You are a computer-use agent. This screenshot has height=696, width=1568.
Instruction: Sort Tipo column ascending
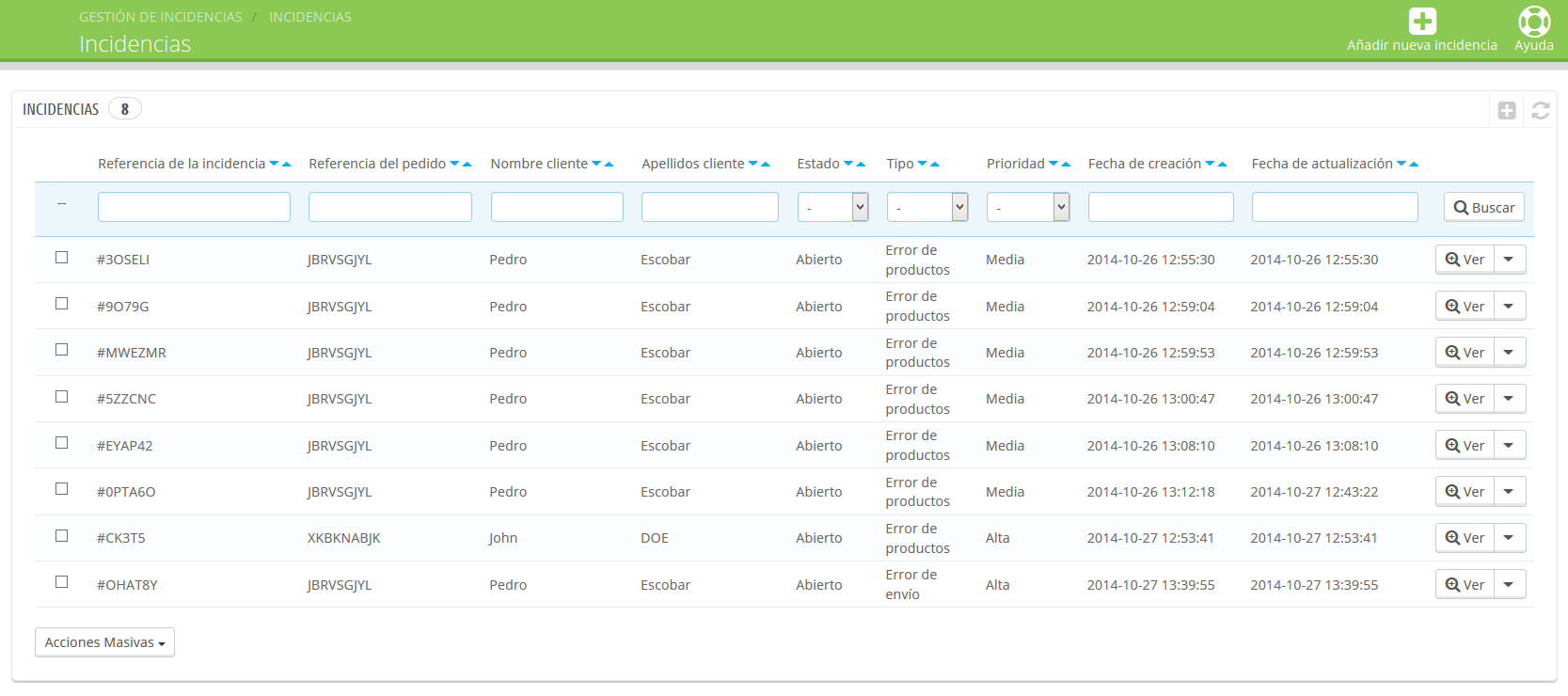935,164
